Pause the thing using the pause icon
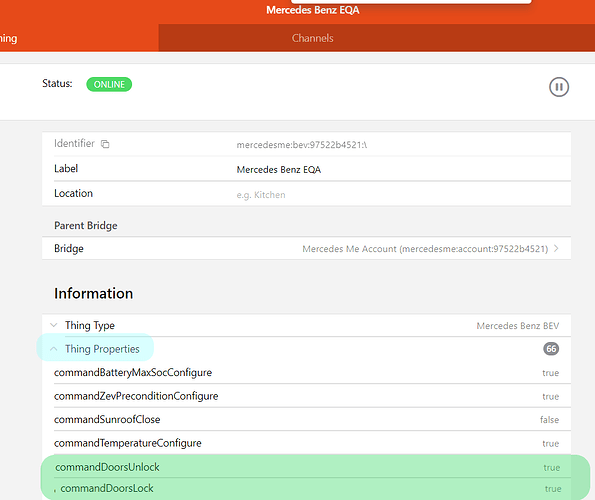595x500 pixels. pos(559,87)
